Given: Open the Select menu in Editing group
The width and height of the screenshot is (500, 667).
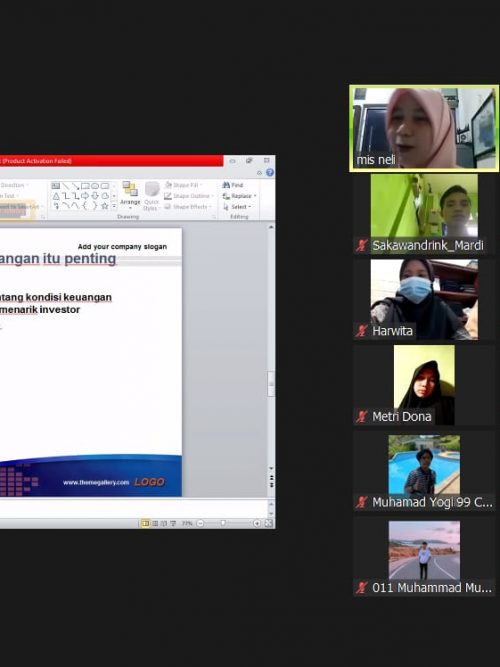Looking at the screenshot, I should pos(237,207).
